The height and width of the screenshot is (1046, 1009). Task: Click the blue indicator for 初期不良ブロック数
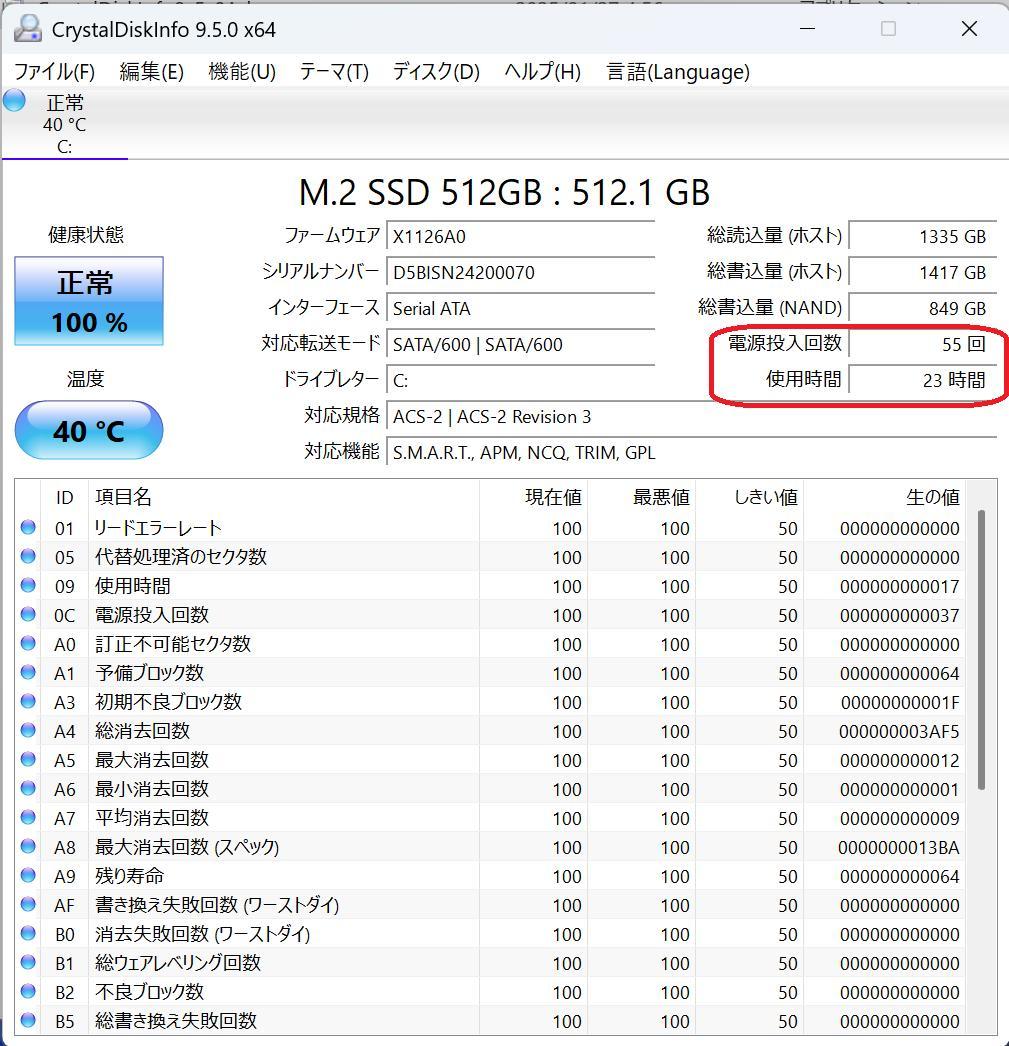point(27,702)
